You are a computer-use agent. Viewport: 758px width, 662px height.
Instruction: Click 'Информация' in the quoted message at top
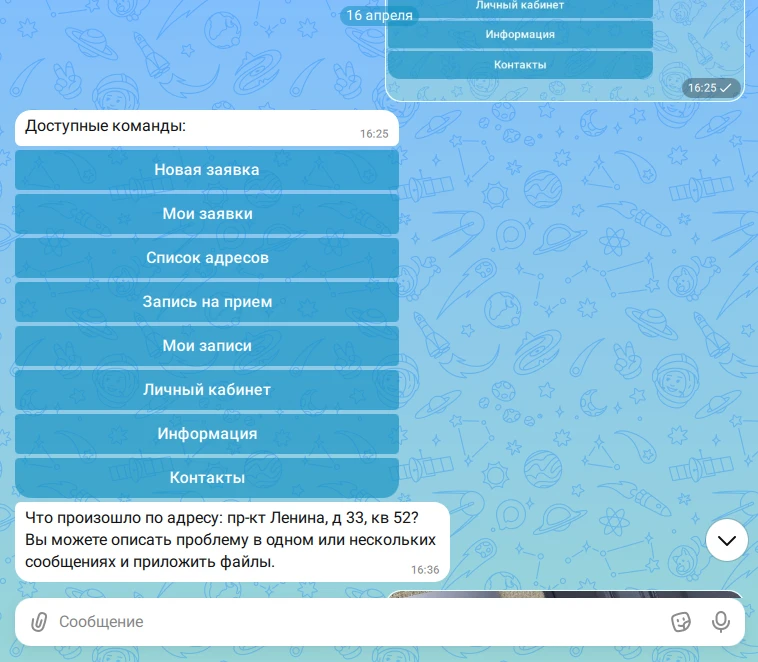point(520,34)
